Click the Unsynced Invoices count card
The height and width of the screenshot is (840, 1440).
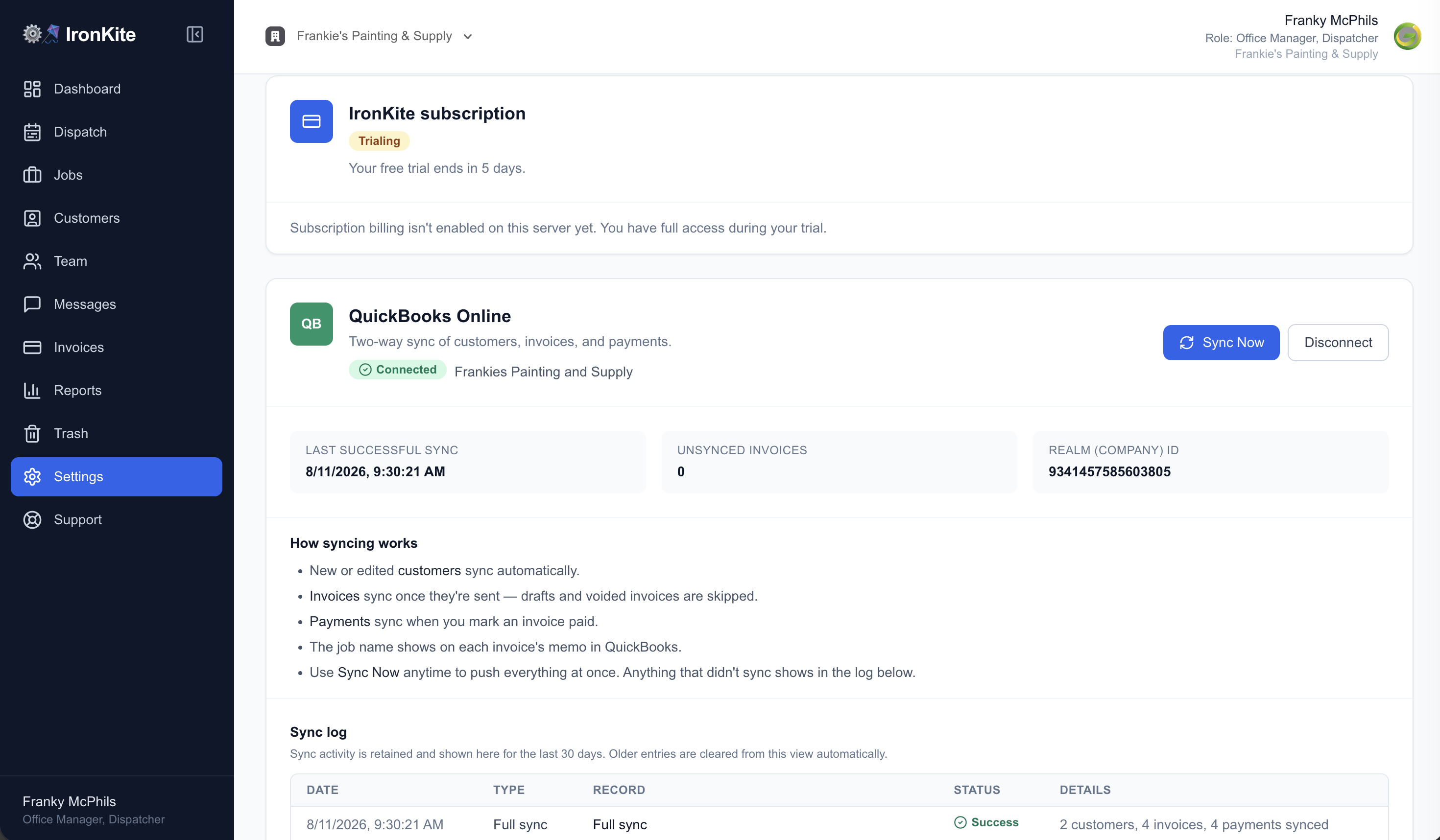coord(839,462)
